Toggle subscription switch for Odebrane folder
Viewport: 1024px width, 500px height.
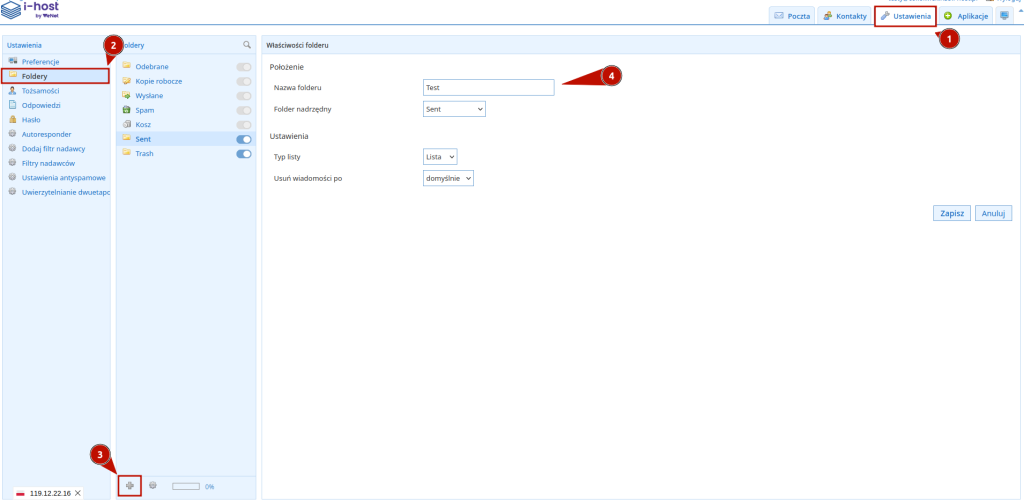pyautogui.click(x=243, y=66)
